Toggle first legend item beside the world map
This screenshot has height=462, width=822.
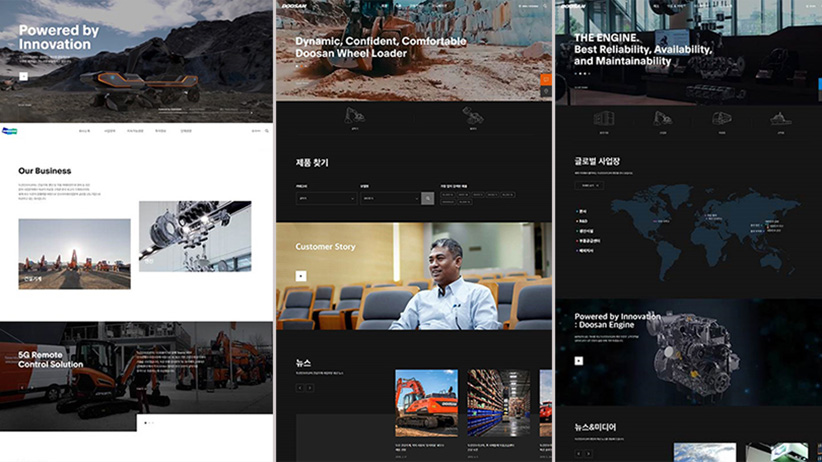[x=581, y=211]
